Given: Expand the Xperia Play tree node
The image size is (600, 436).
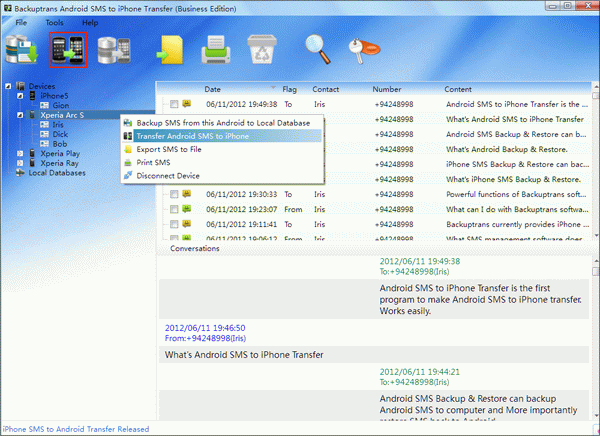Looking at the screenshot, I should click(x=20, y=153).
